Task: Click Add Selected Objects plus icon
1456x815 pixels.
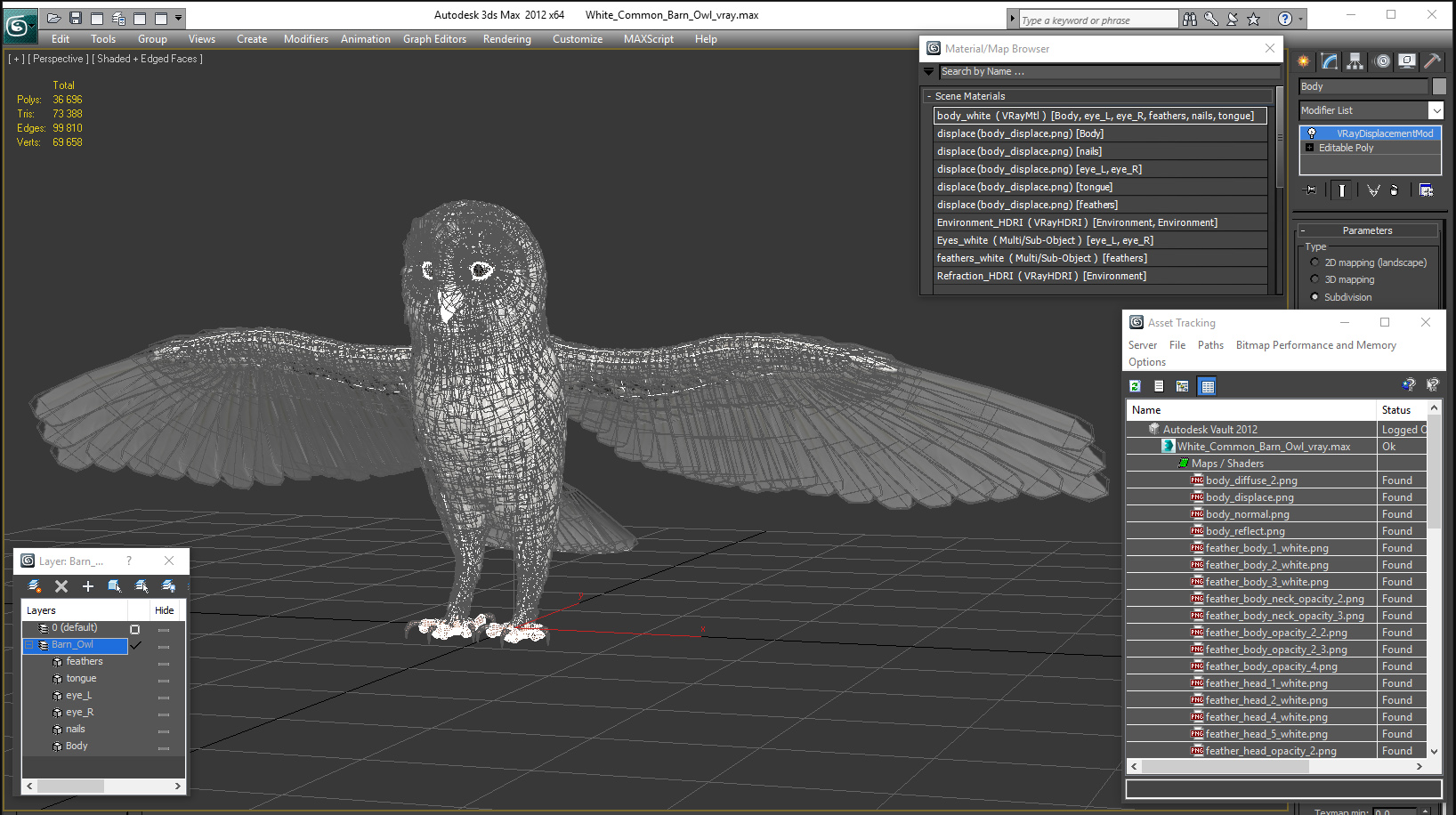Action: point(88,586)
